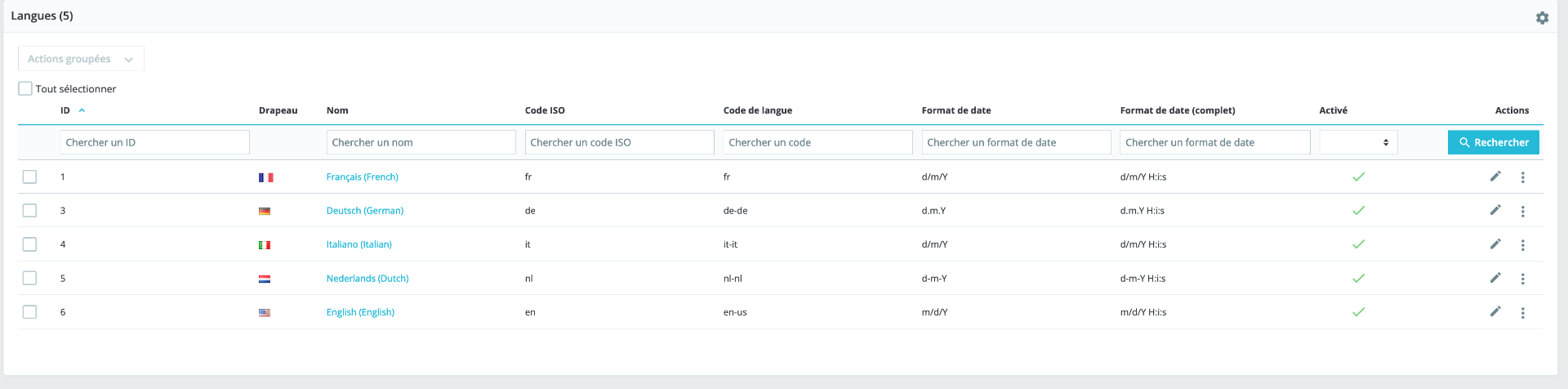The height and width of the screenshot is (389, 1568).
Task: Open the Activé filter select box
Action: [1358, 142]
